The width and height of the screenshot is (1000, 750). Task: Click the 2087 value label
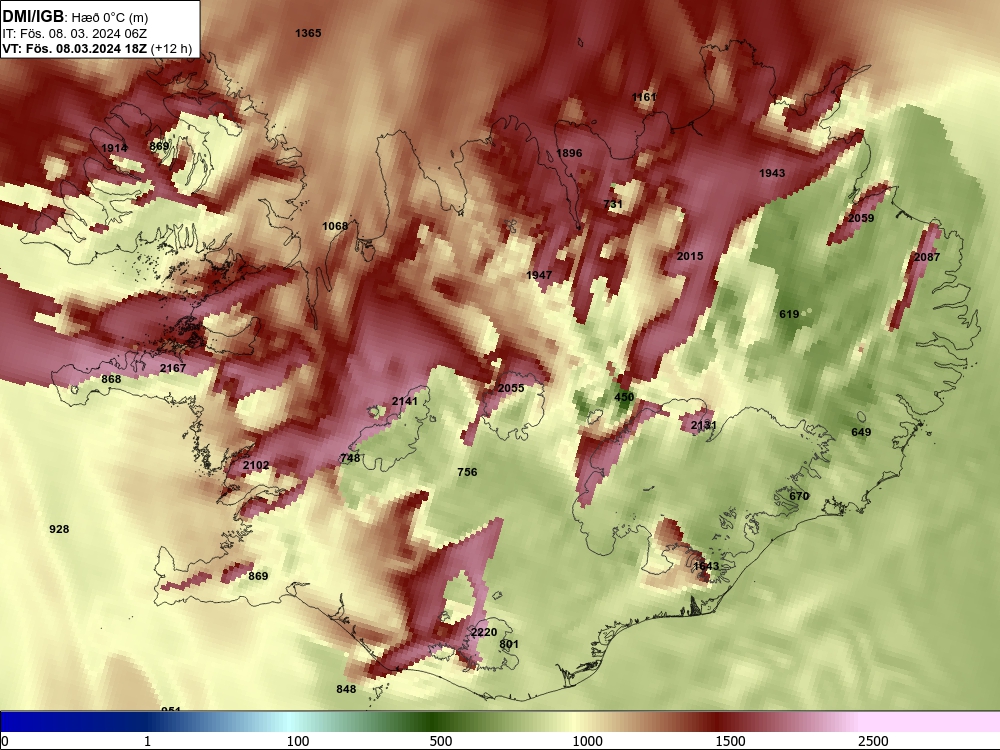(x=927, y=257)
